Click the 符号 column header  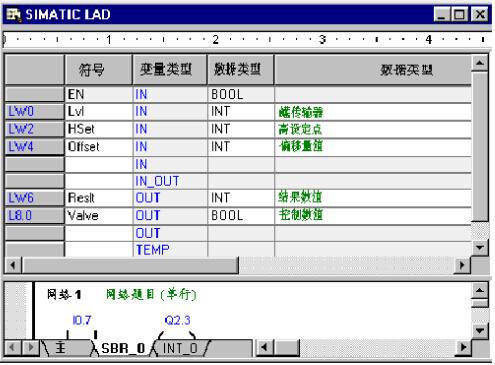click(x=99, y=70)
